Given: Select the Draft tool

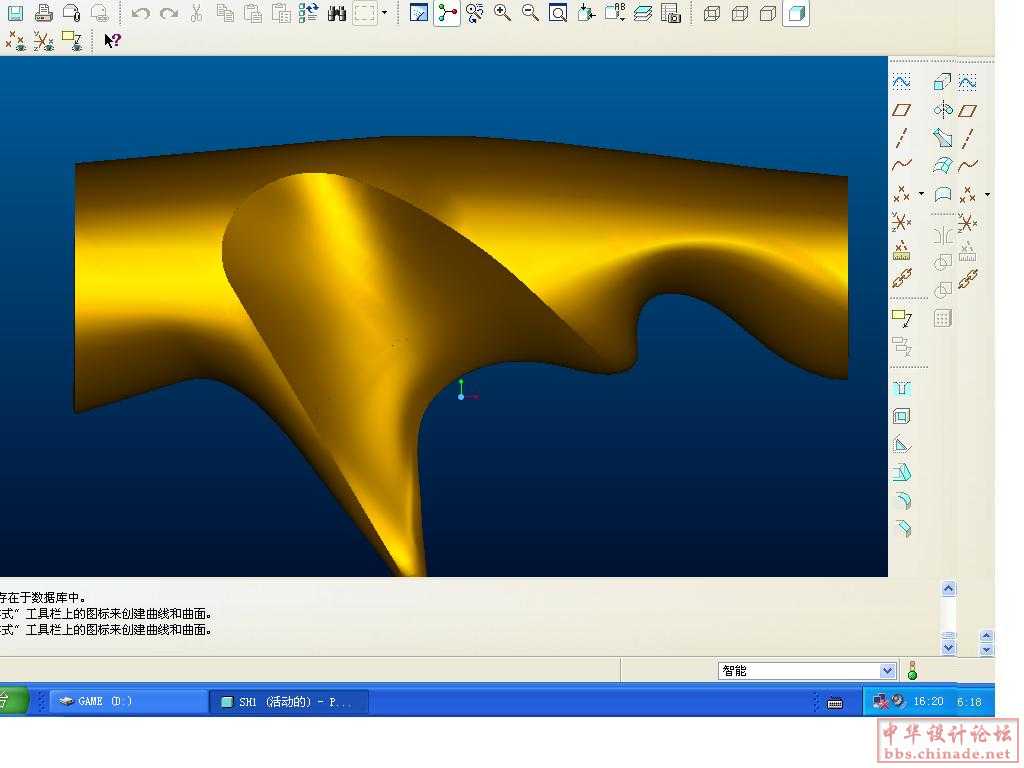Looking at the screenshot, I should click(901, 472).
